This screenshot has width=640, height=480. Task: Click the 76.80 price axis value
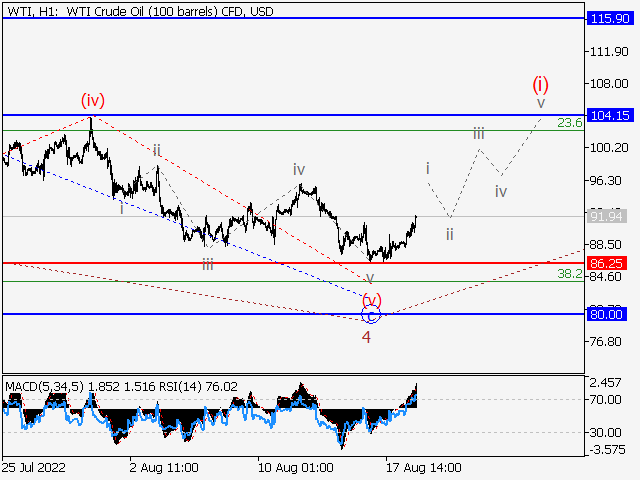pyautogui.click(x=606, y=341)
